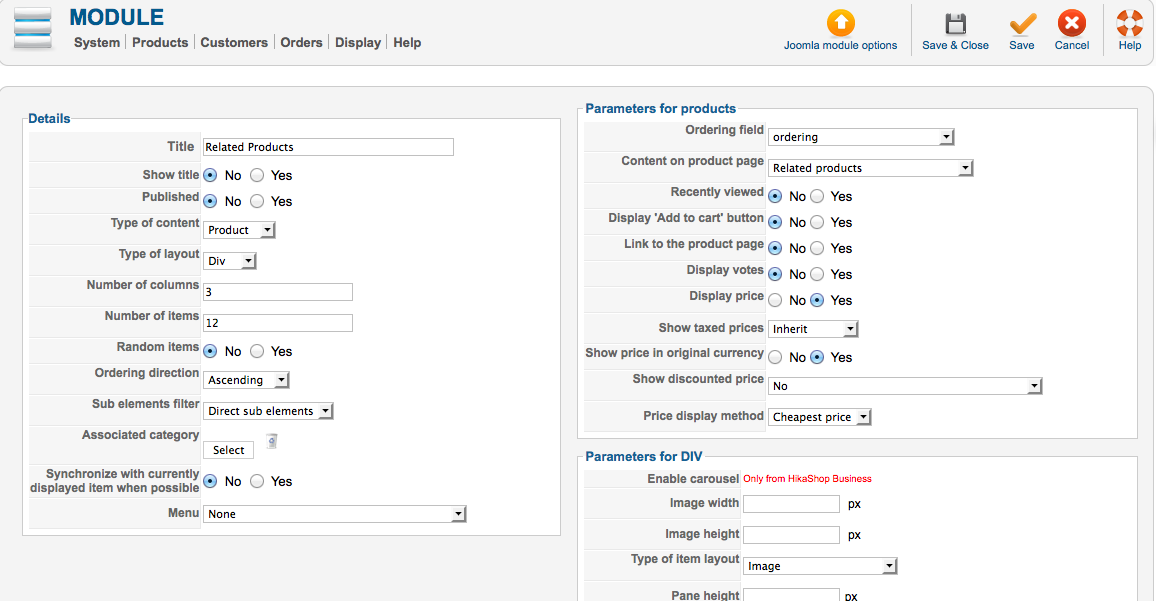Open the Price display method dropdown

[820, 417]
